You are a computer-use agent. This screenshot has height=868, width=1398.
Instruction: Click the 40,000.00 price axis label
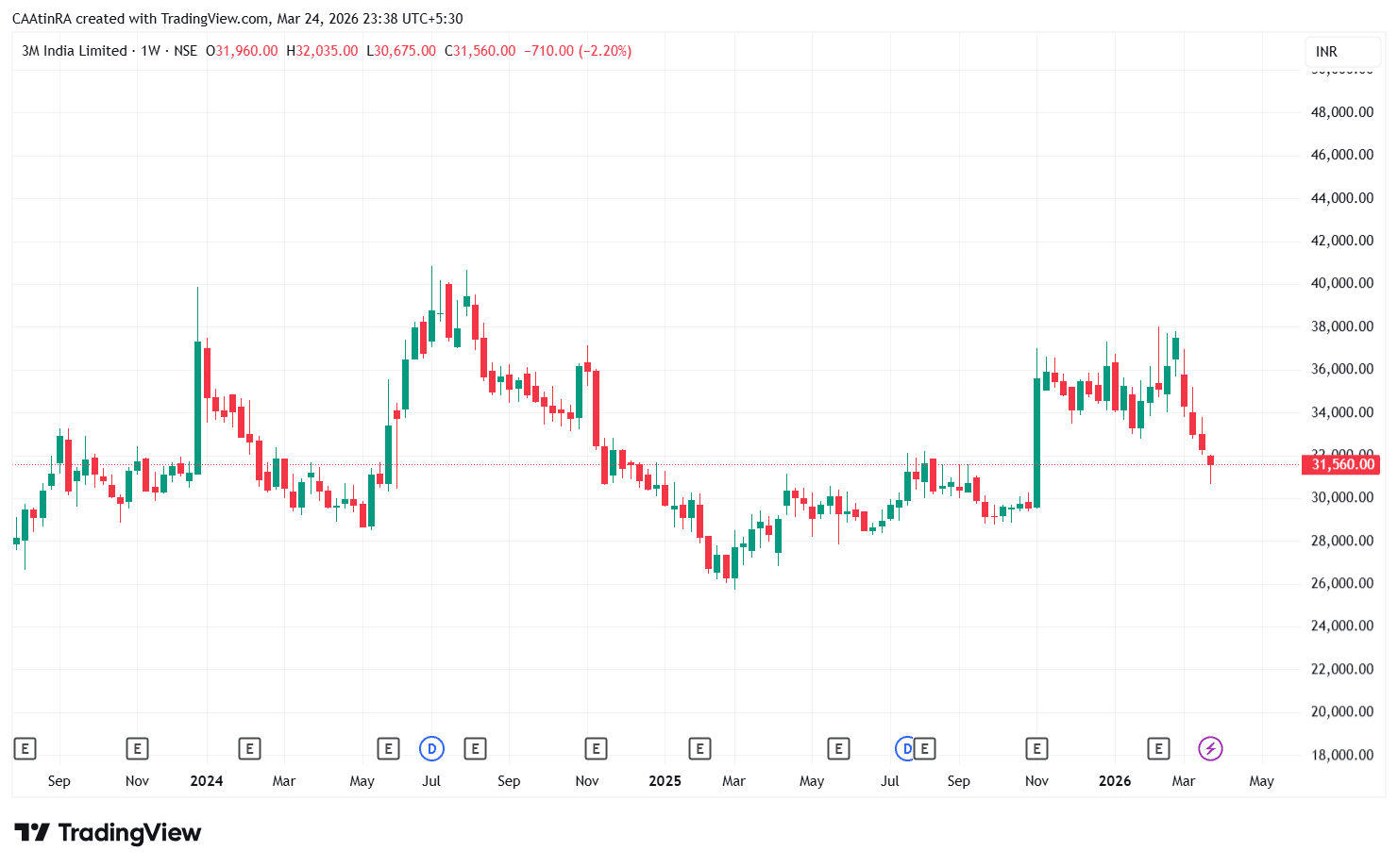1342,283
